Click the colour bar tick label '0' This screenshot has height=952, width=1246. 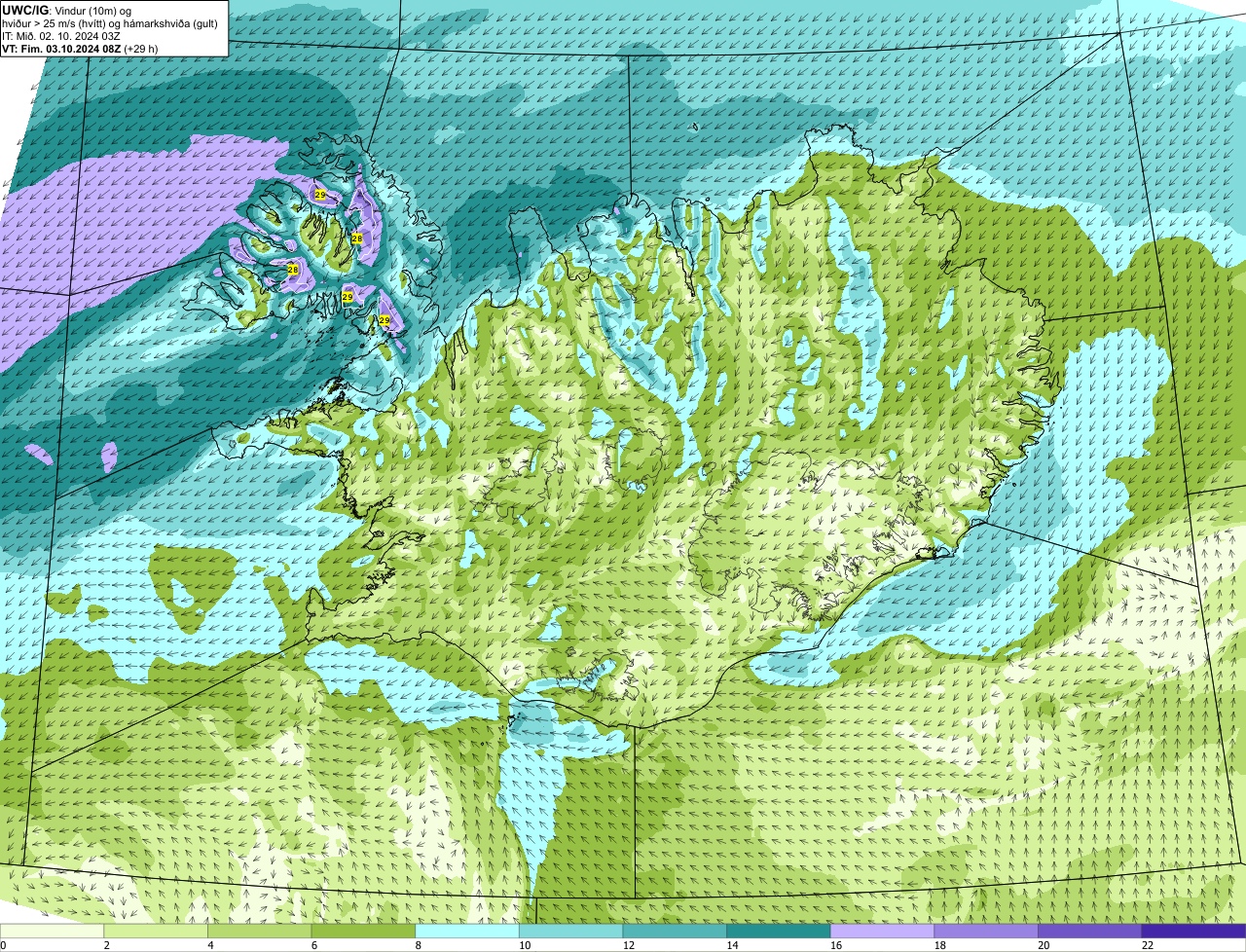[3, 945]
